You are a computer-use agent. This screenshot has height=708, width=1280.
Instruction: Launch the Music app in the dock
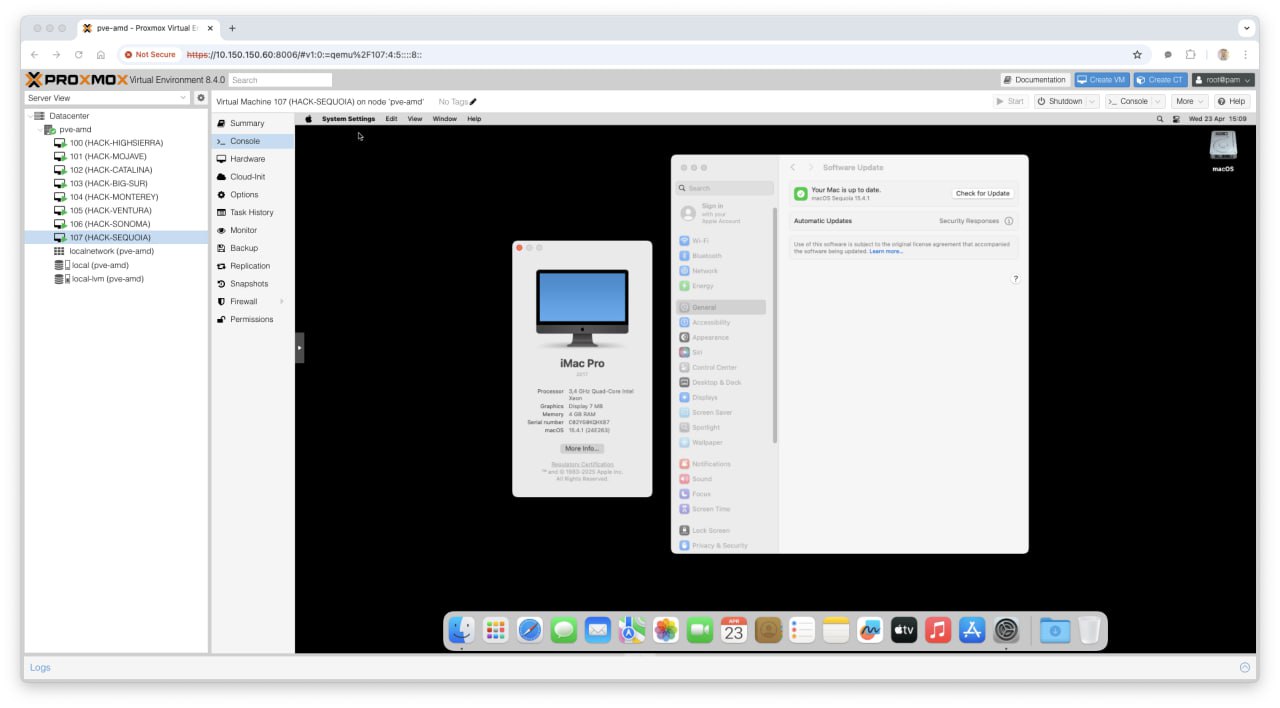point(937,630)
